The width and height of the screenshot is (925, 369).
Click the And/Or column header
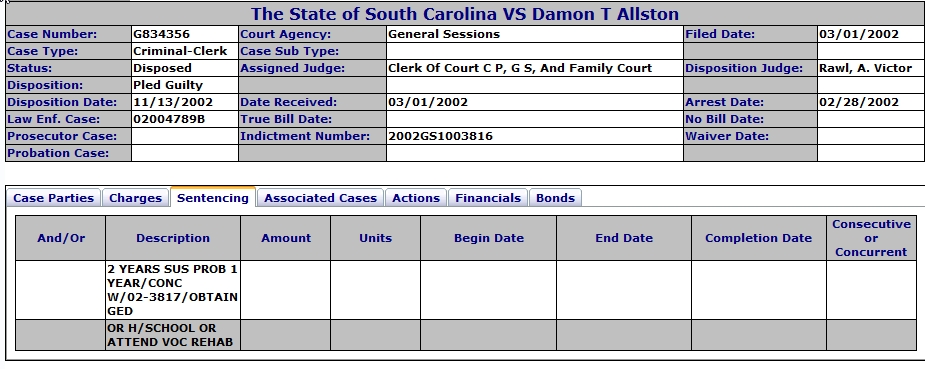click(x=61, y=238)
